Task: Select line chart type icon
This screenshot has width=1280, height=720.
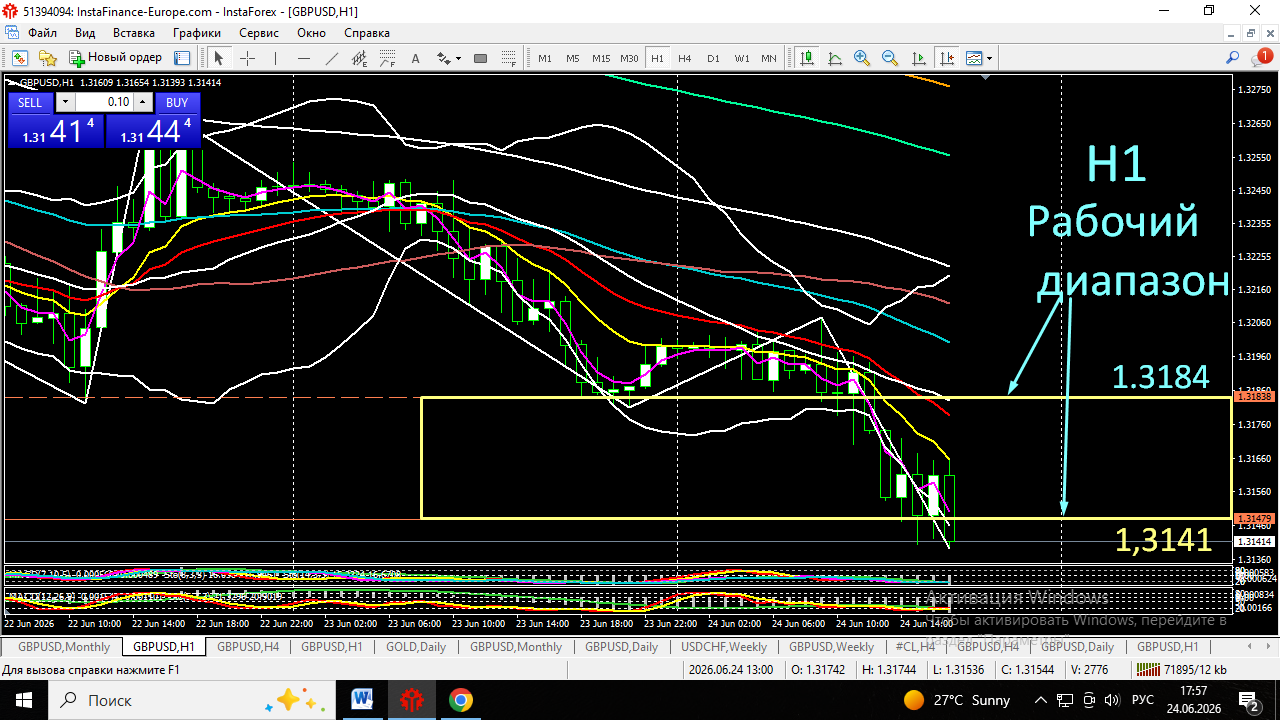Action: [x=834, y=58]
